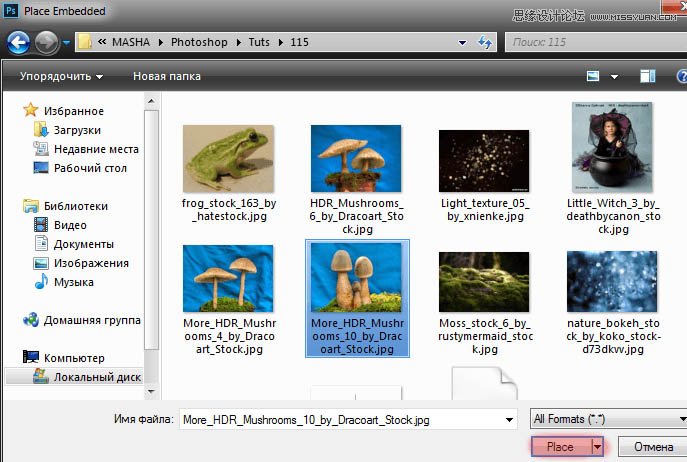Click sidebar scrollbar up arrow
The width and height of the screenshot is (687, 462).
coord(151,102)
